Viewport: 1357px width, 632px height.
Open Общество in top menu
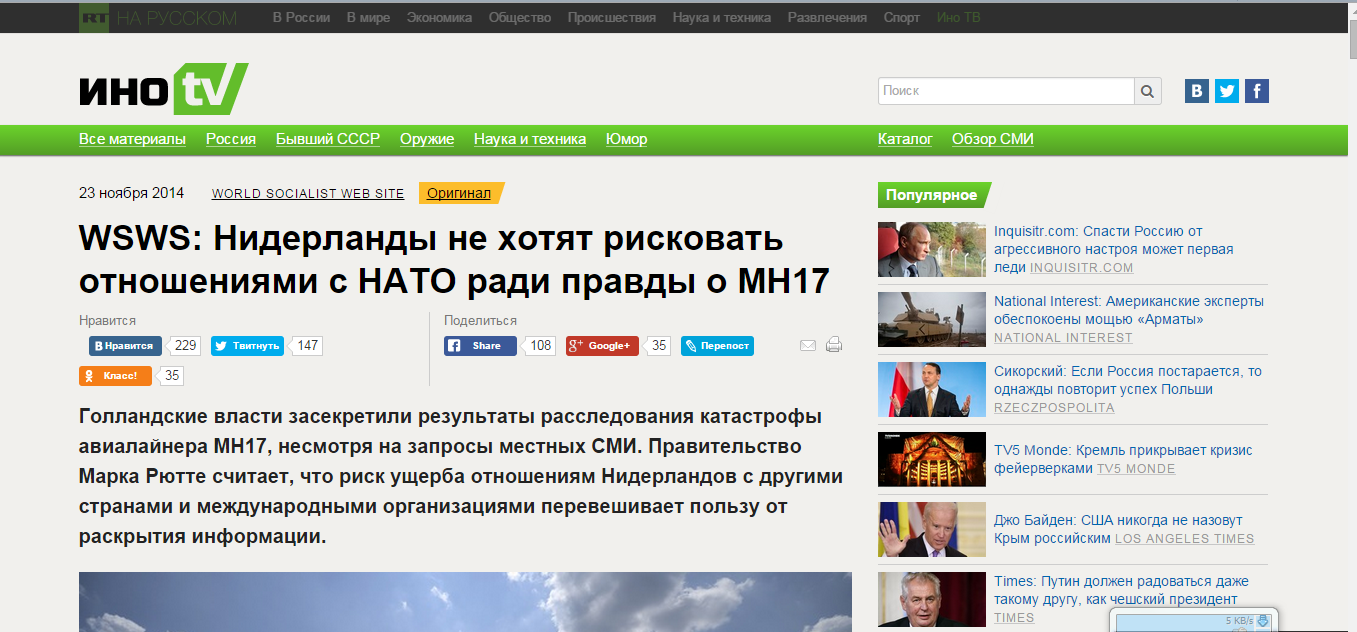520,18
